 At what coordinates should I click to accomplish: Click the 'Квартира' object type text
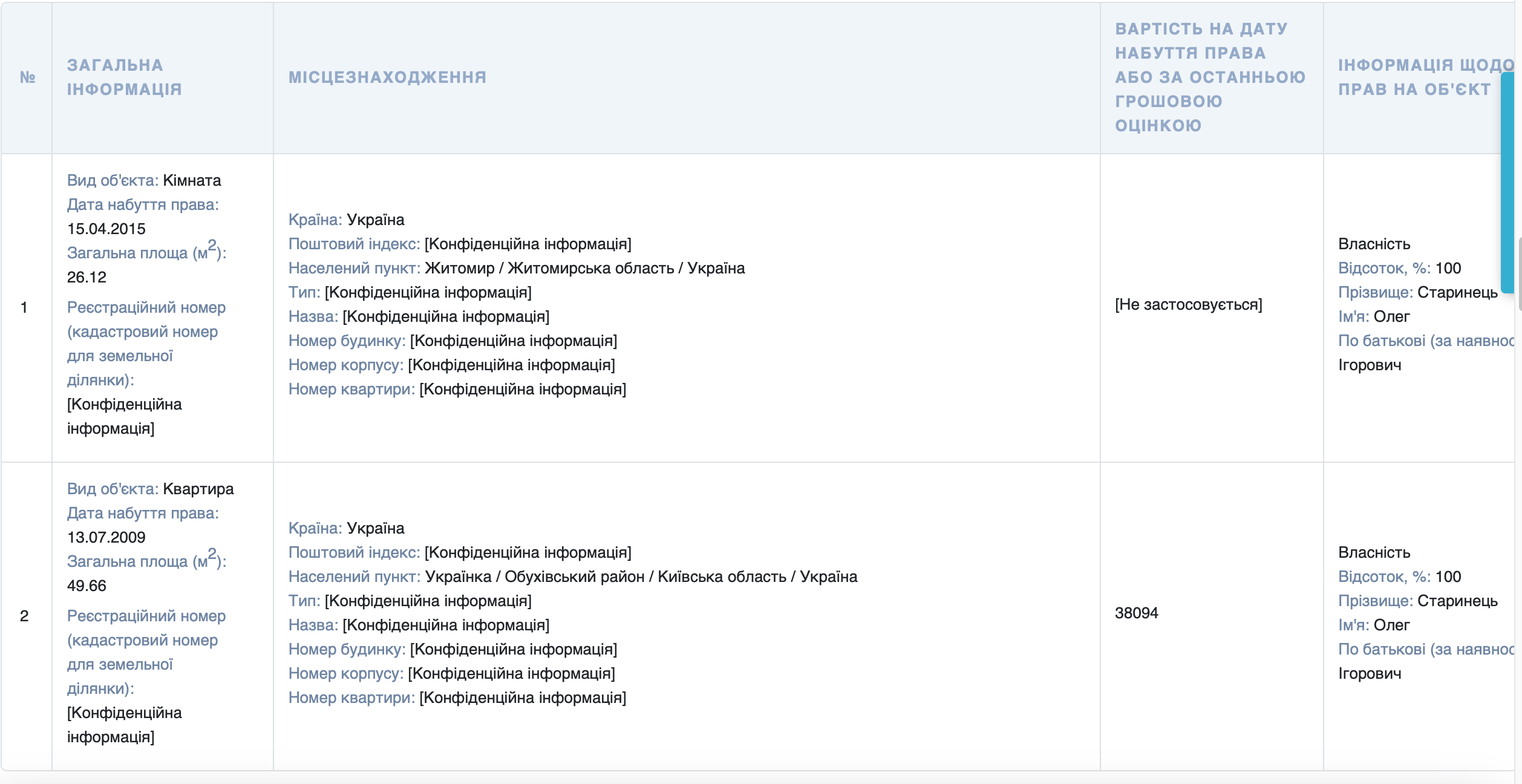(198, 489)
